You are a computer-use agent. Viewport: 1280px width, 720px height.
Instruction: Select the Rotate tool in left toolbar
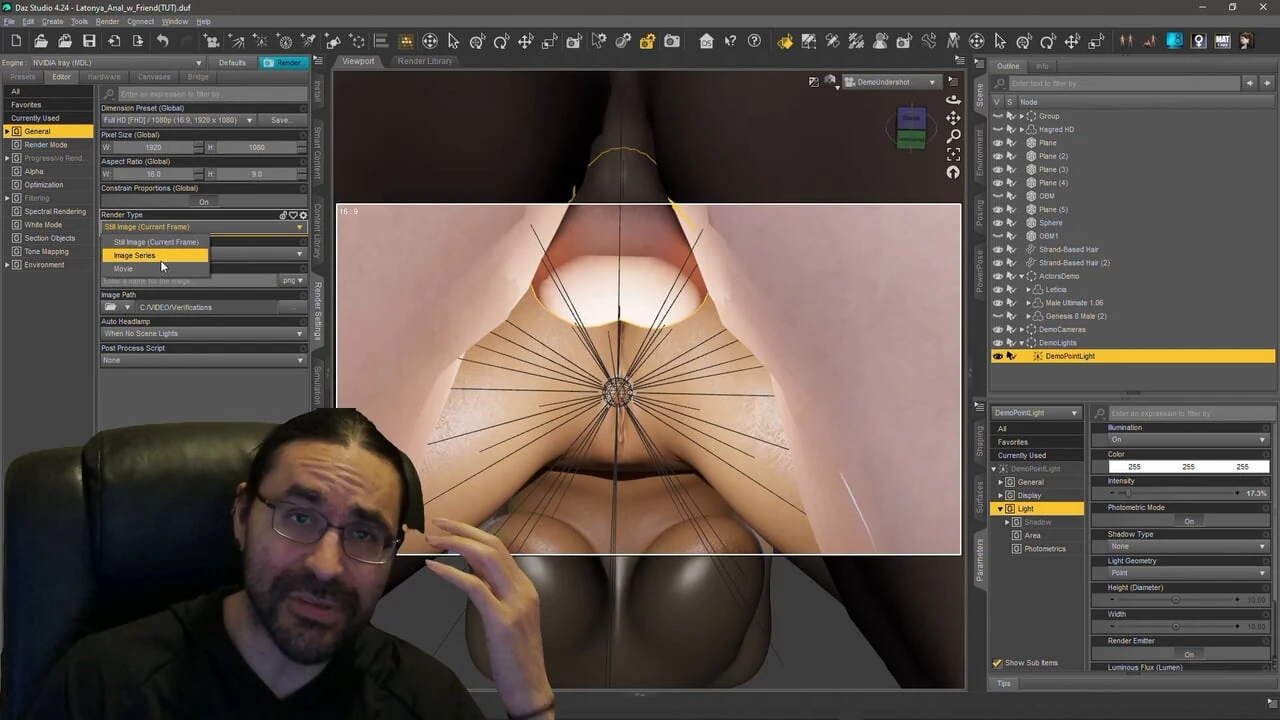[x=501, y=41]
